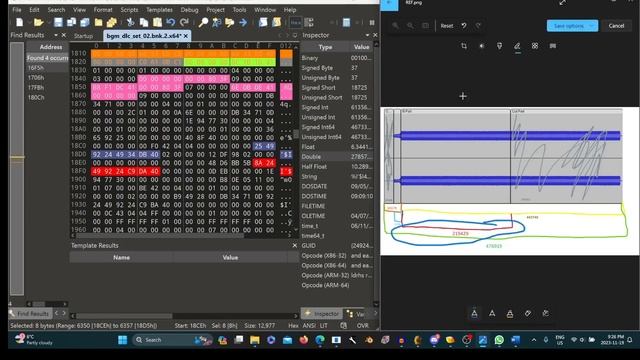Select the Signed Short row in Inspector

(x=337, y=88)
